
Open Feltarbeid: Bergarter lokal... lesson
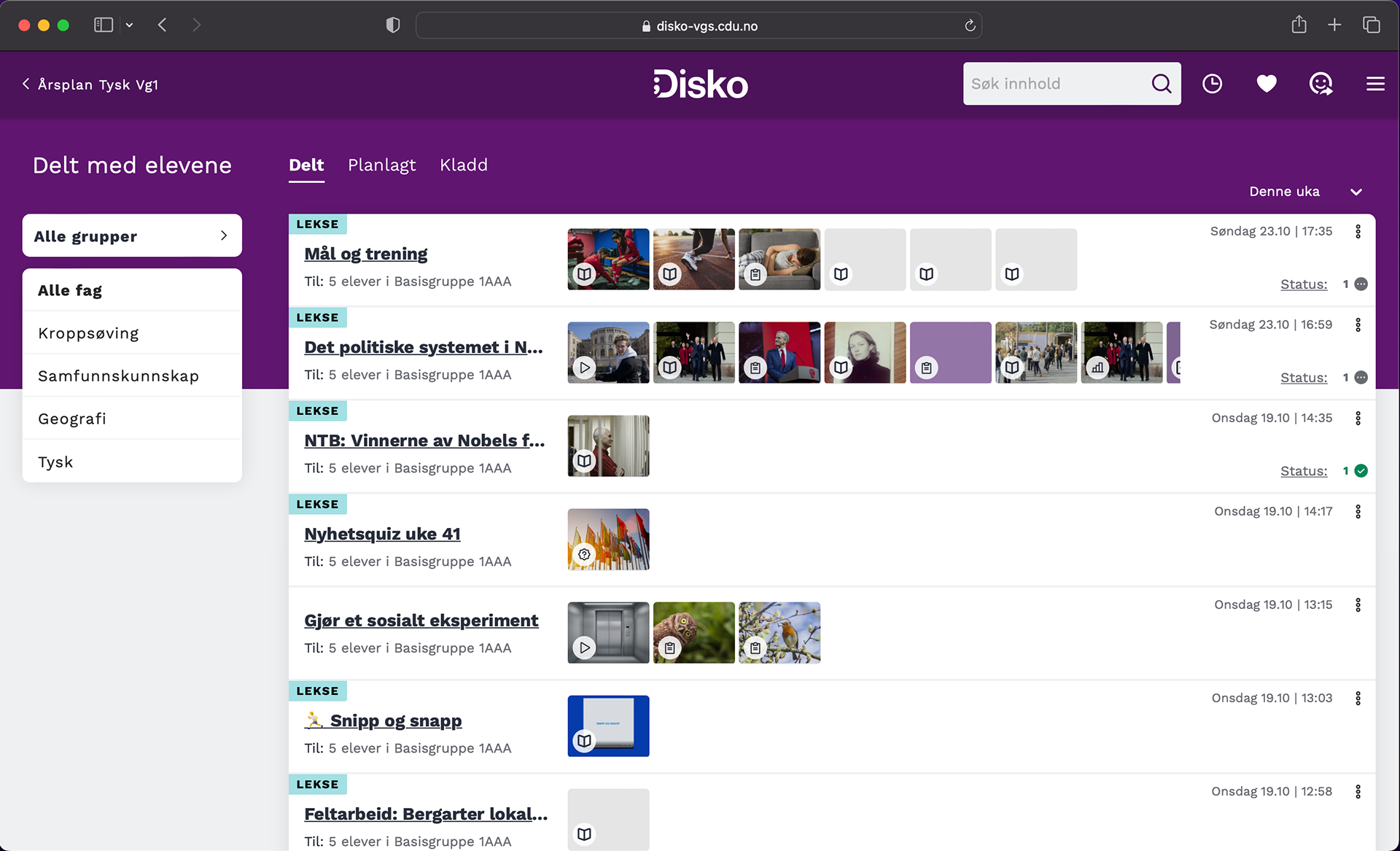point(426,814)
